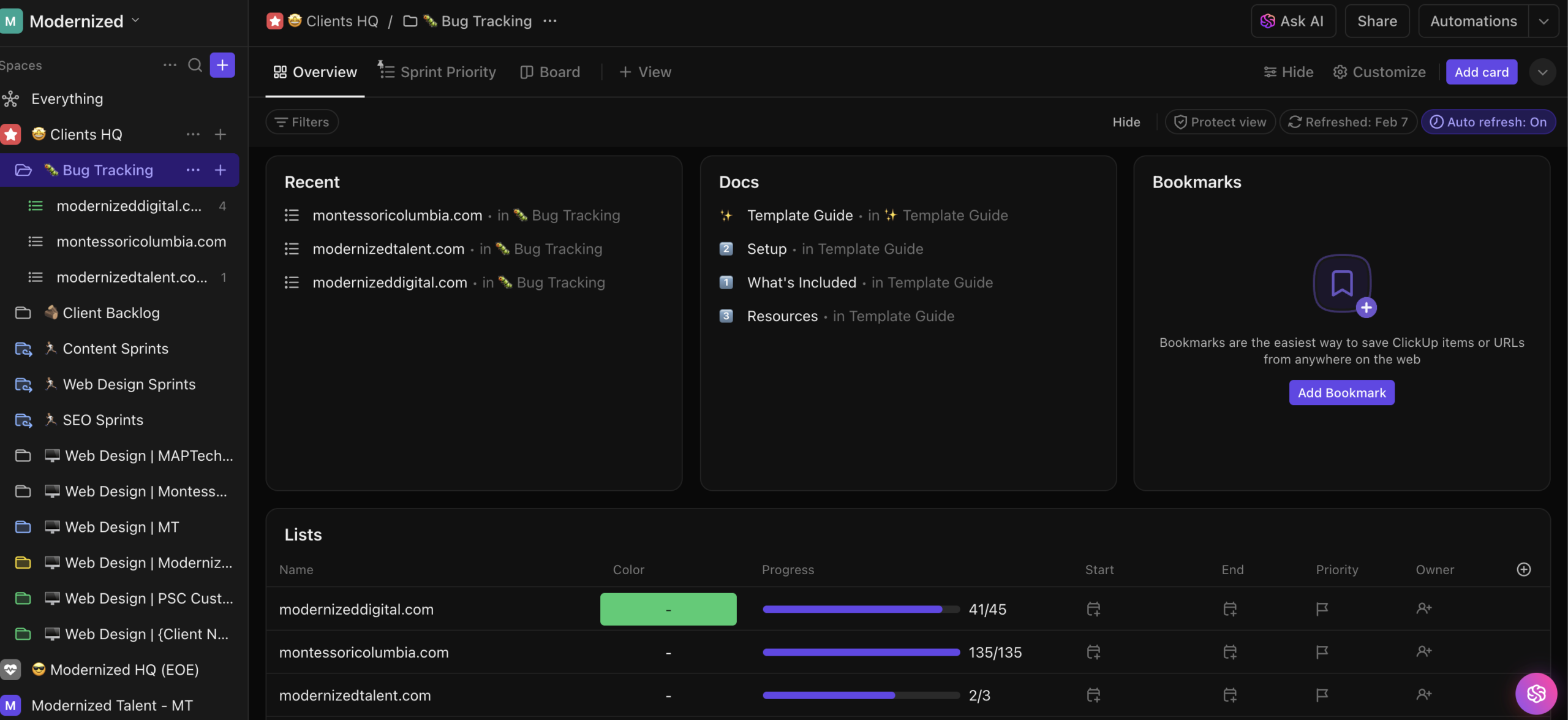The width and height of the screenshot is (1568, 720).
Task: Click the purple plus create Space button
Action: (x=222, y=65)
